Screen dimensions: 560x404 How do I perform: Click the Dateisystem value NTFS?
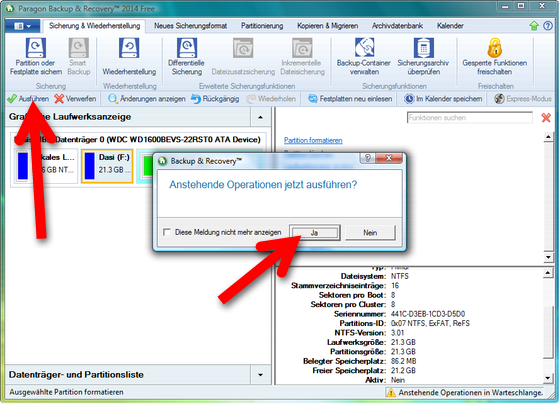pyautogui.click(x=400, y=276)
